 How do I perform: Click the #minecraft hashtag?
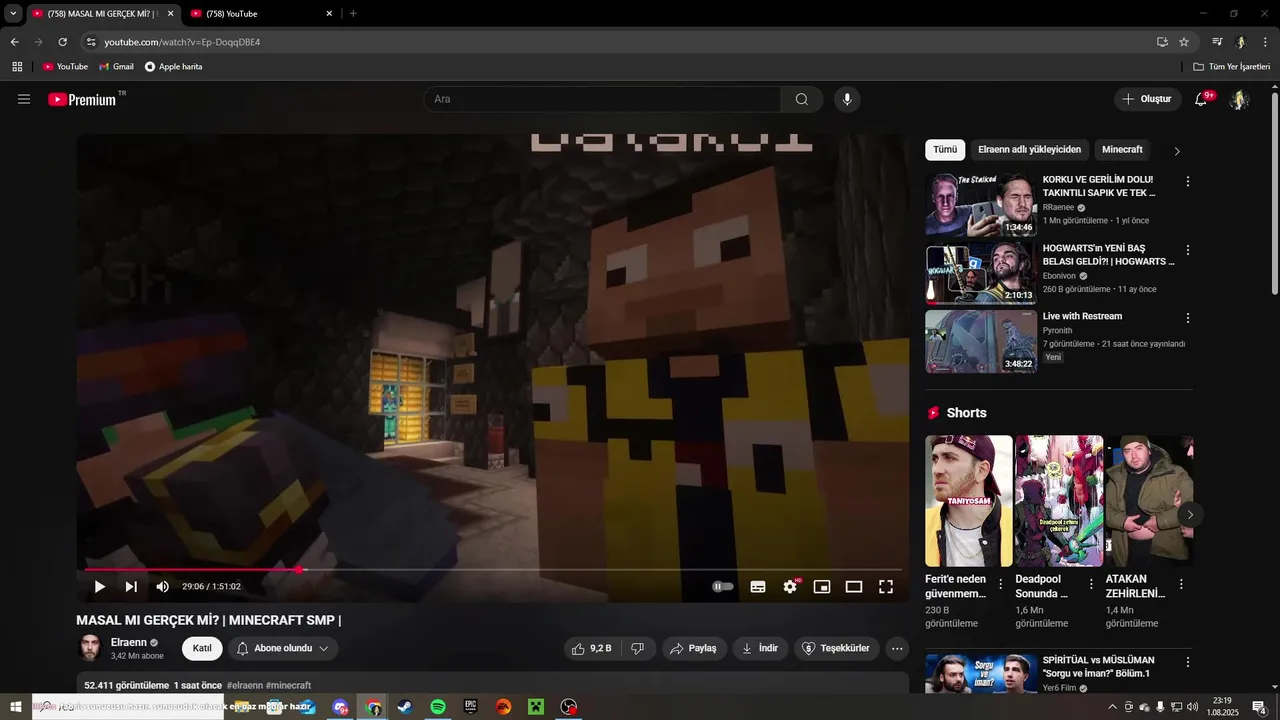coord(289,685)
